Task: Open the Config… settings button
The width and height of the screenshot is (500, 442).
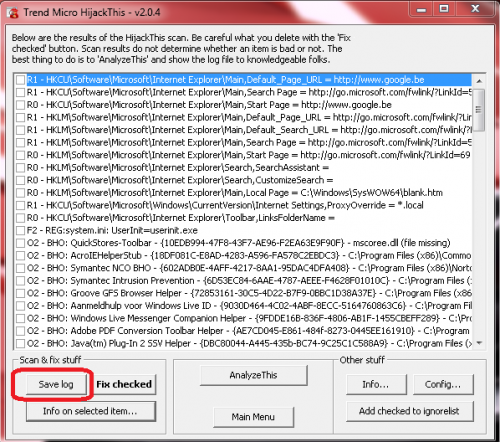Action: click(443, 384)
